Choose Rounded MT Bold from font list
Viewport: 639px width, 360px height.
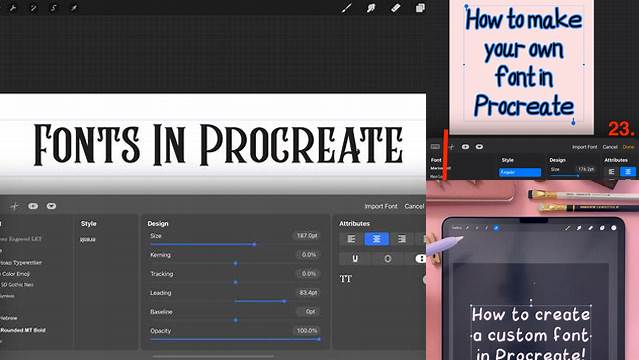[23, 330]
